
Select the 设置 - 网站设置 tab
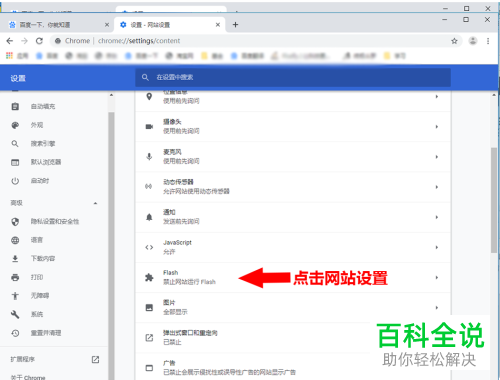[170, 25]
